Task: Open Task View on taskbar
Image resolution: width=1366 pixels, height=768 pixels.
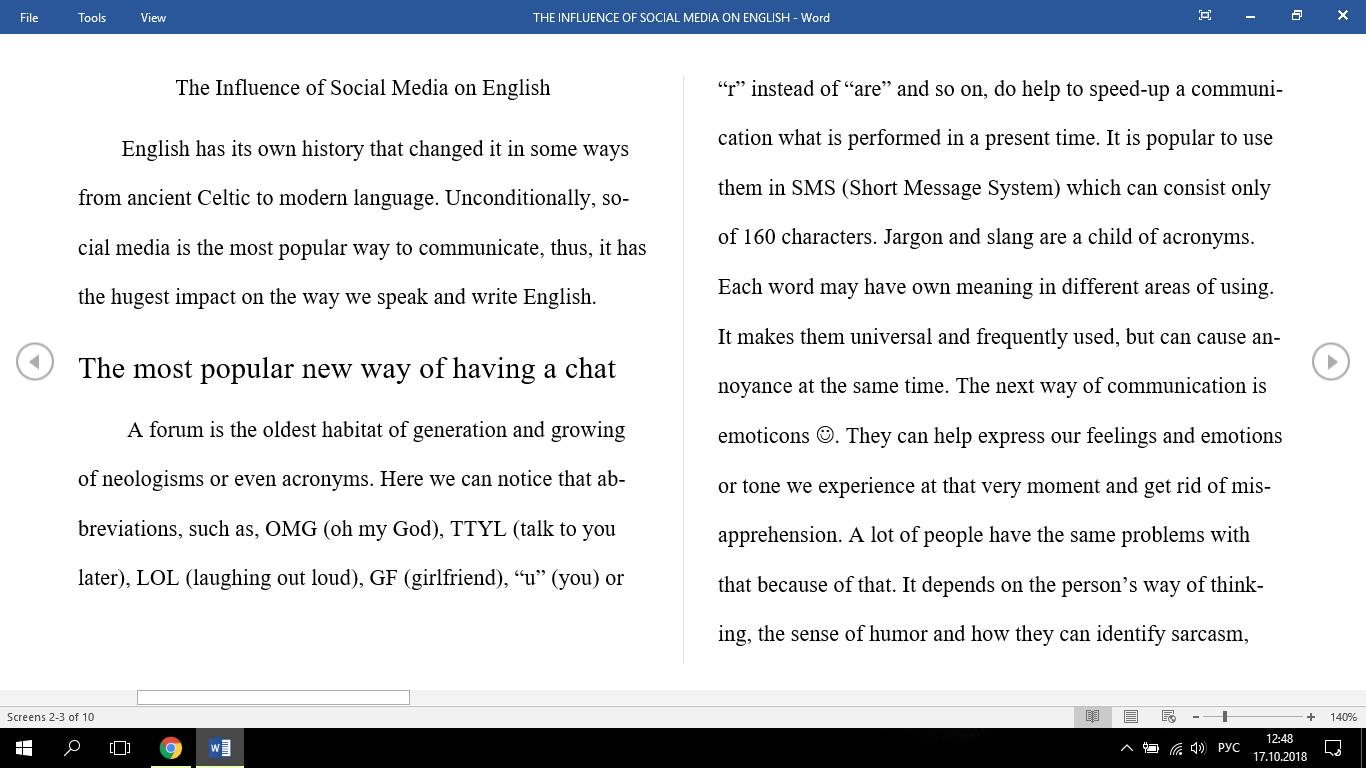Action: 120,747
